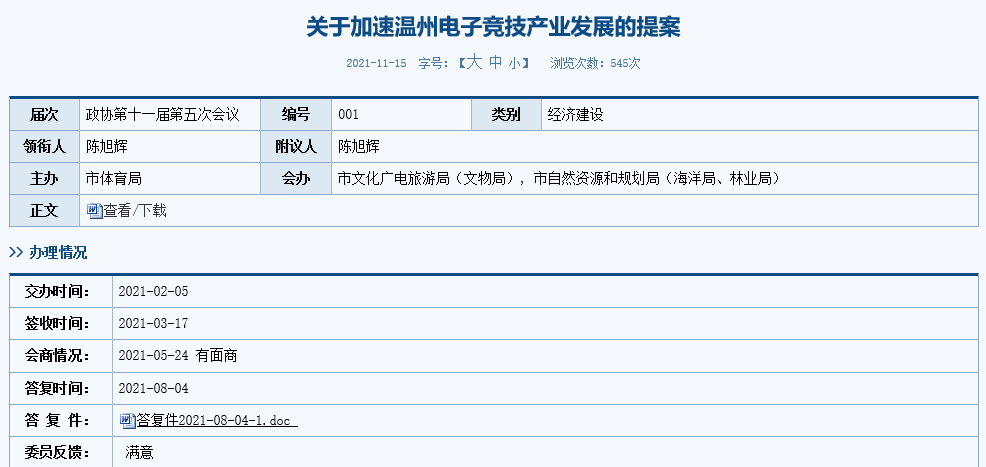Viewport: 986px width, 467px height.
Task: Select the feedback value 满意
Action: coord(139,453)
